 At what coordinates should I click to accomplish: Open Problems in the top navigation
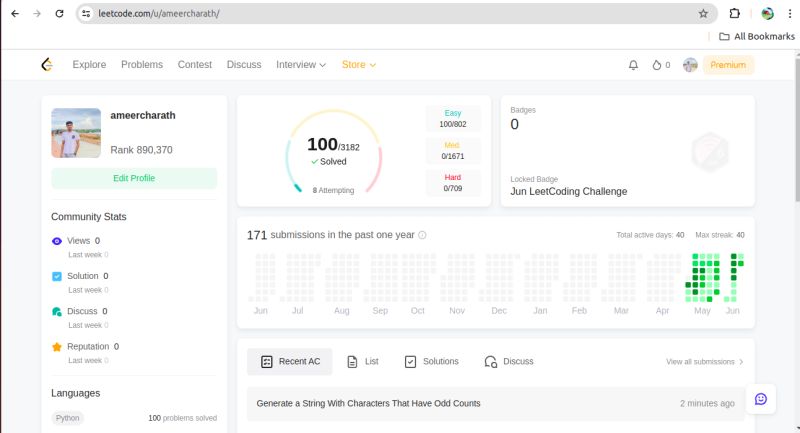click(142, 65)
